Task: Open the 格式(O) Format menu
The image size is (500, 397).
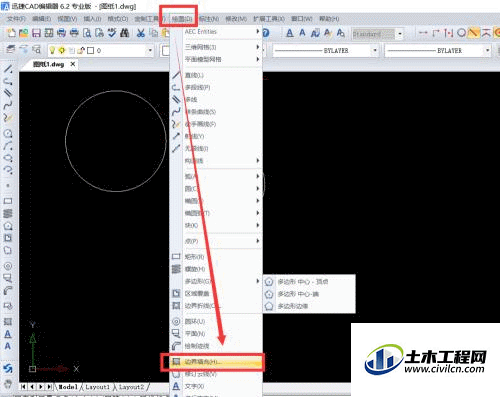Action: 118,19
